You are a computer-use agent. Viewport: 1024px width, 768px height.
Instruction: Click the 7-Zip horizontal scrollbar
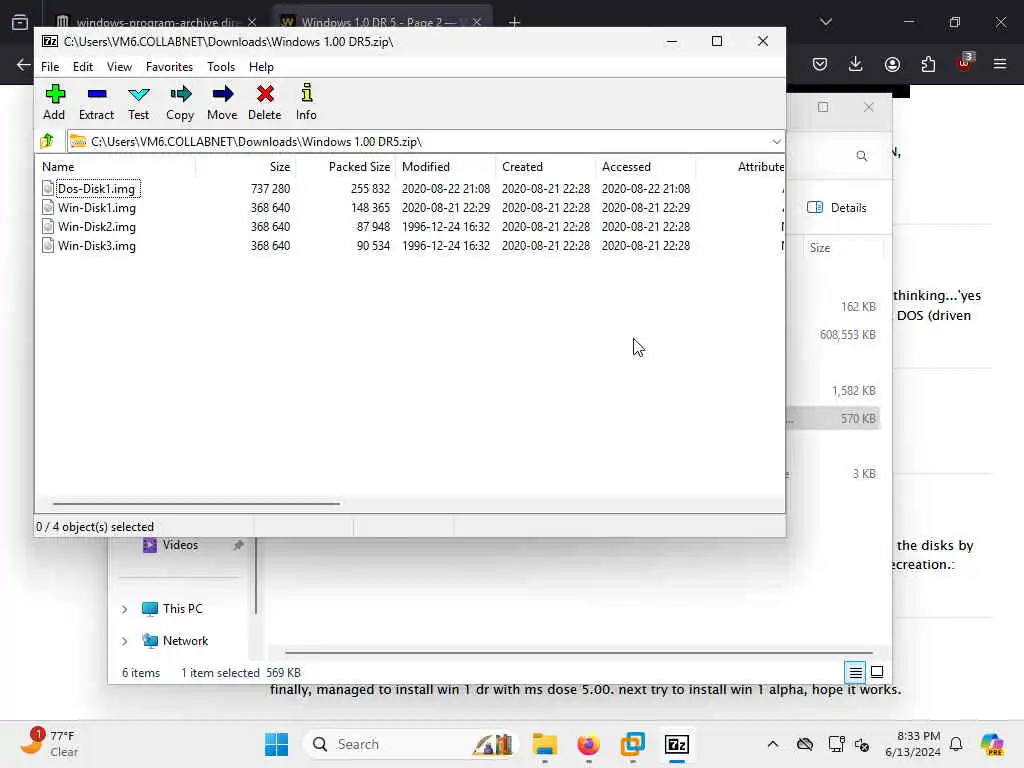tap(196, 504)
